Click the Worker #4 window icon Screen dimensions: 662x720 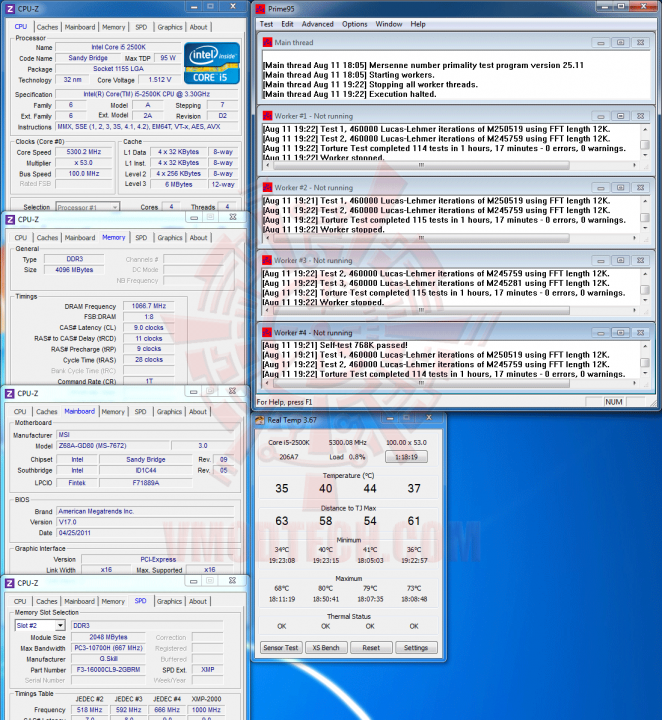click(267, 332)
